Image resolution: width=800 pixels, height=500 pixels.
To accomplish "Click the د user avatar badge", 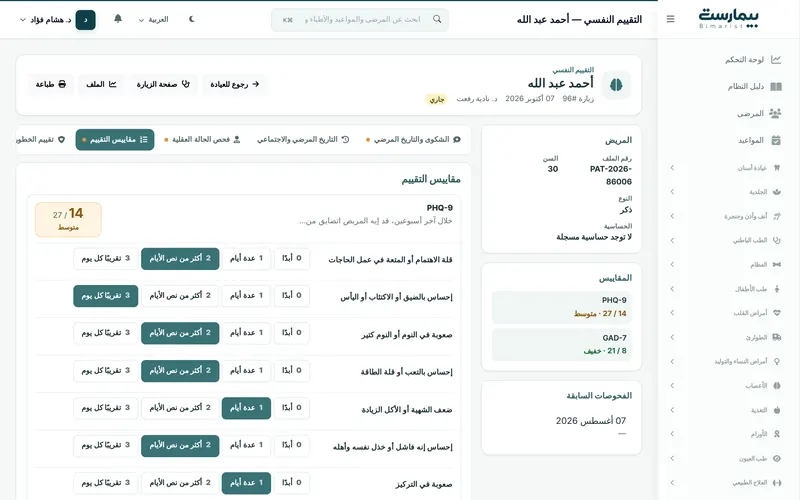I will point(85,20).
